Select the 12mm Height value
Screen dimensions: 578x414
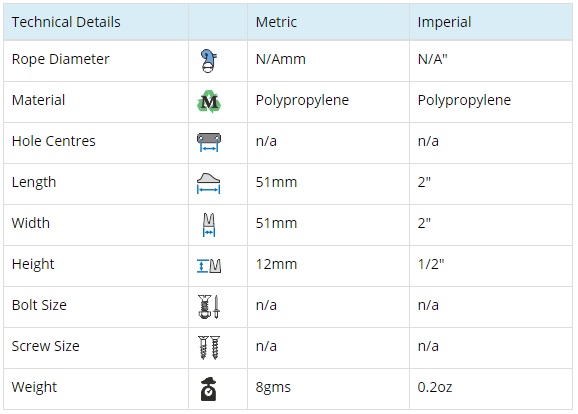click(276, 264)
